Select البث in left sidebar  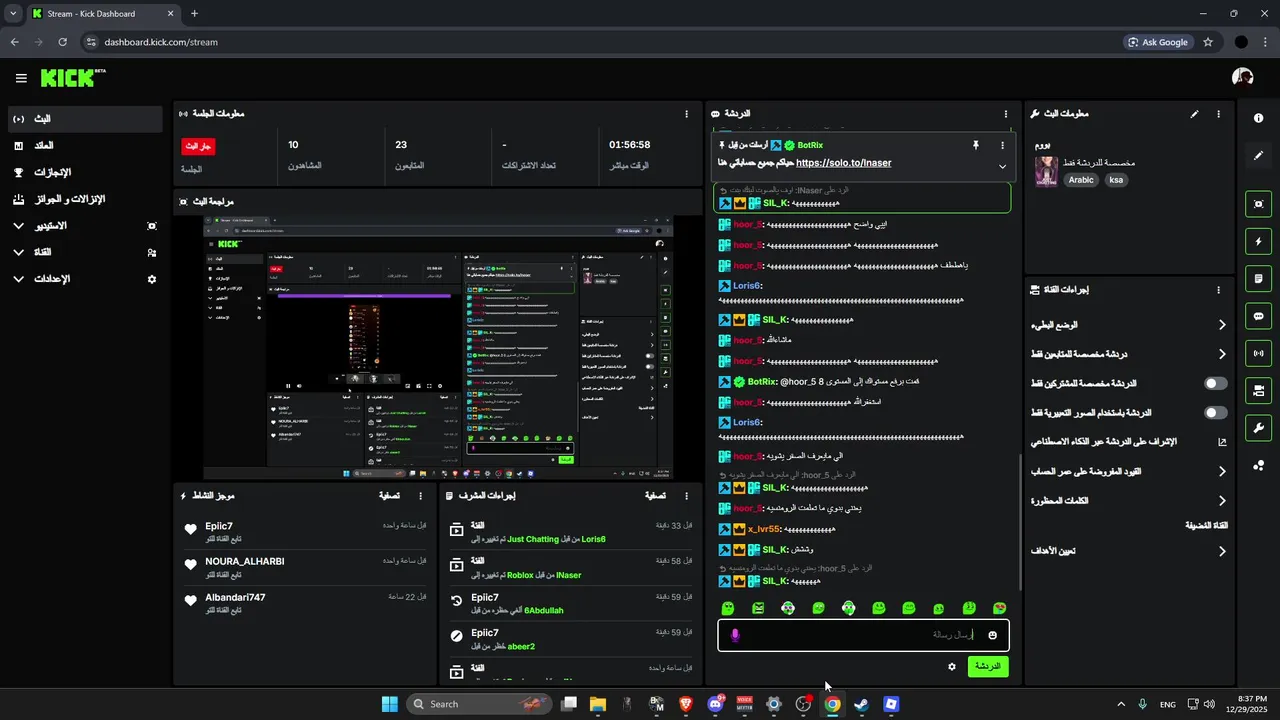tap(85, 119)
